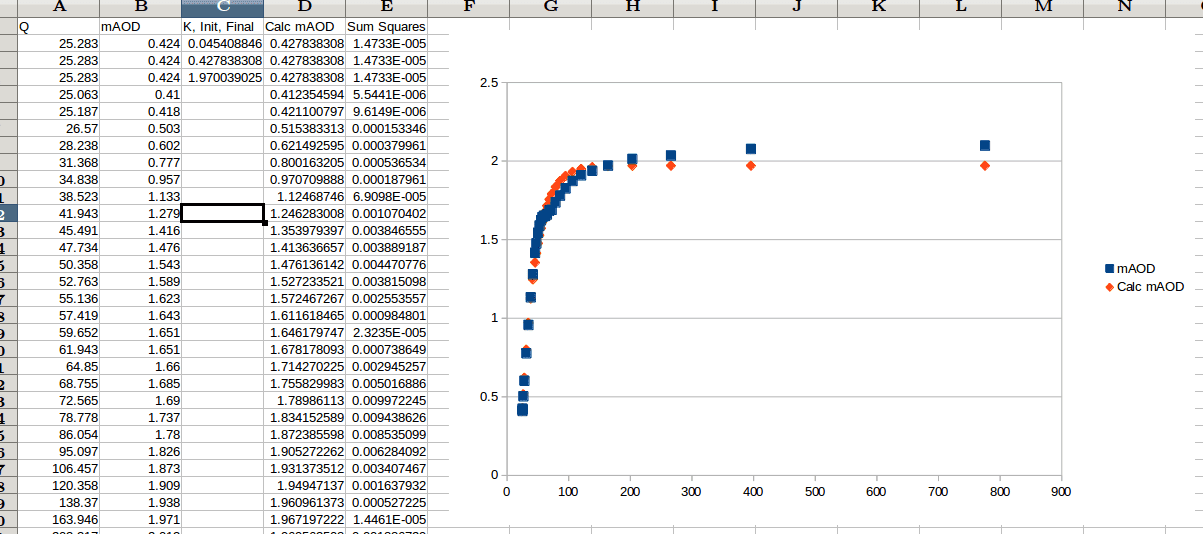Select the column N header
1203x534 pixels.
point(1124,7)
